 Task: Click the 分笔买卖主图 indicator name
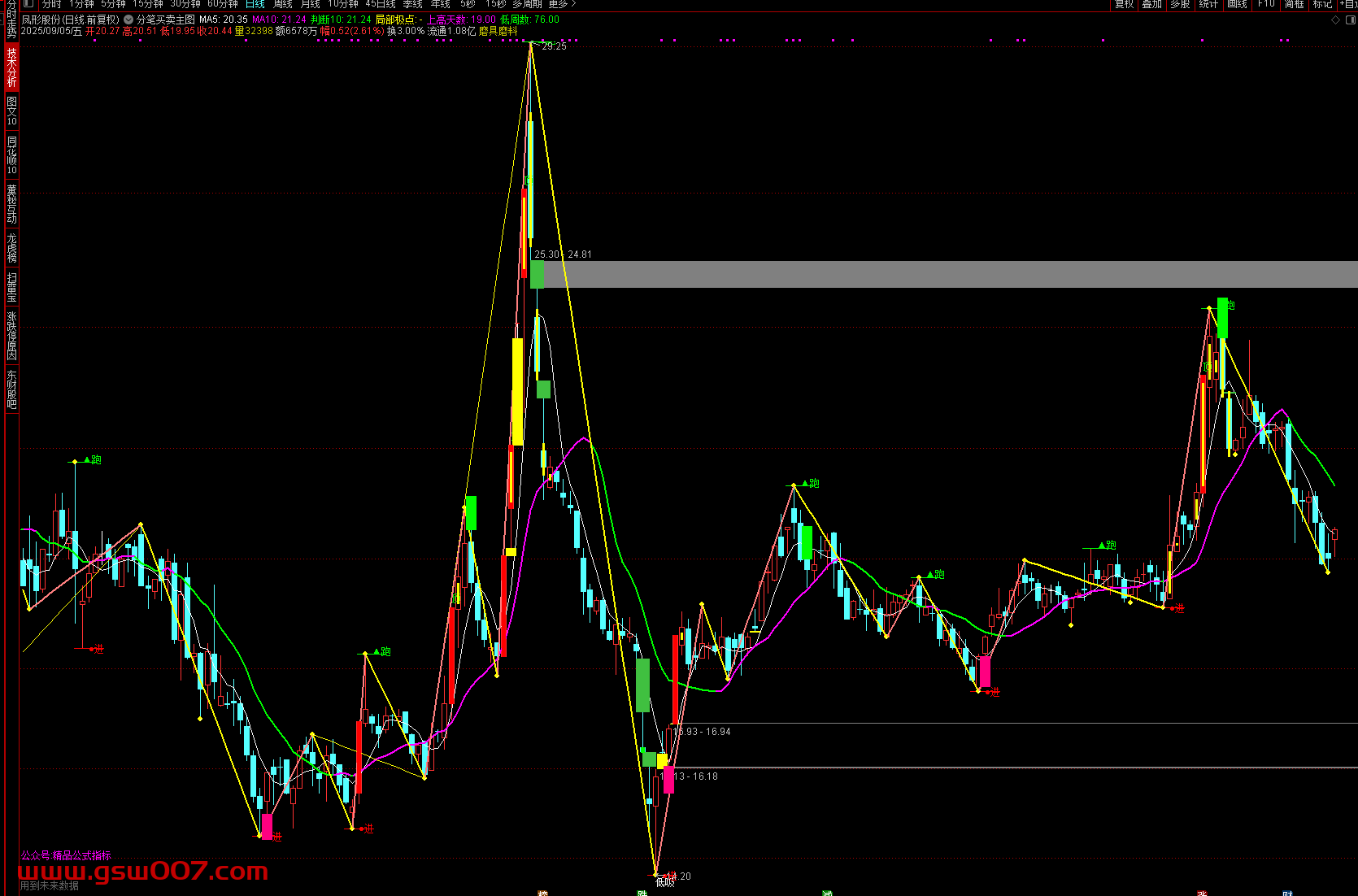click(x=166, y=20)
